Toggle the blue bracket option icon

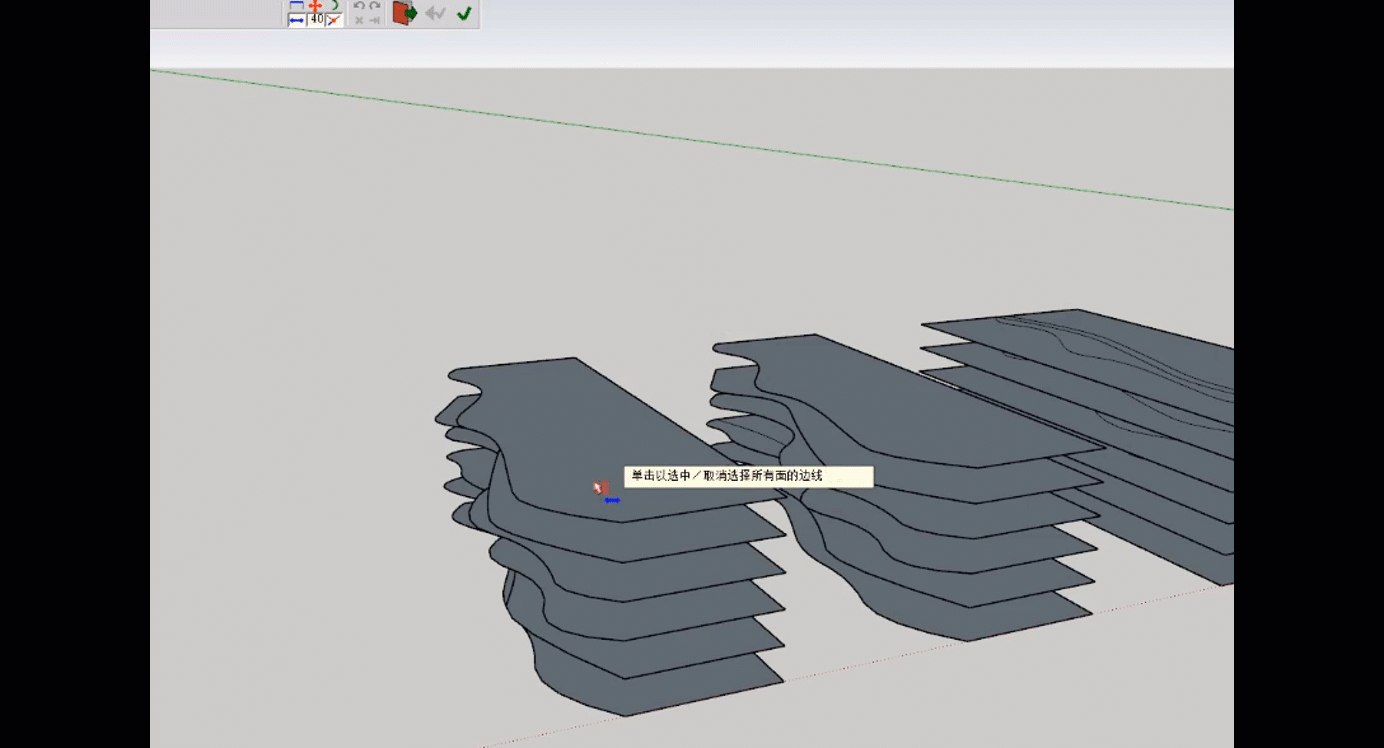296,6
